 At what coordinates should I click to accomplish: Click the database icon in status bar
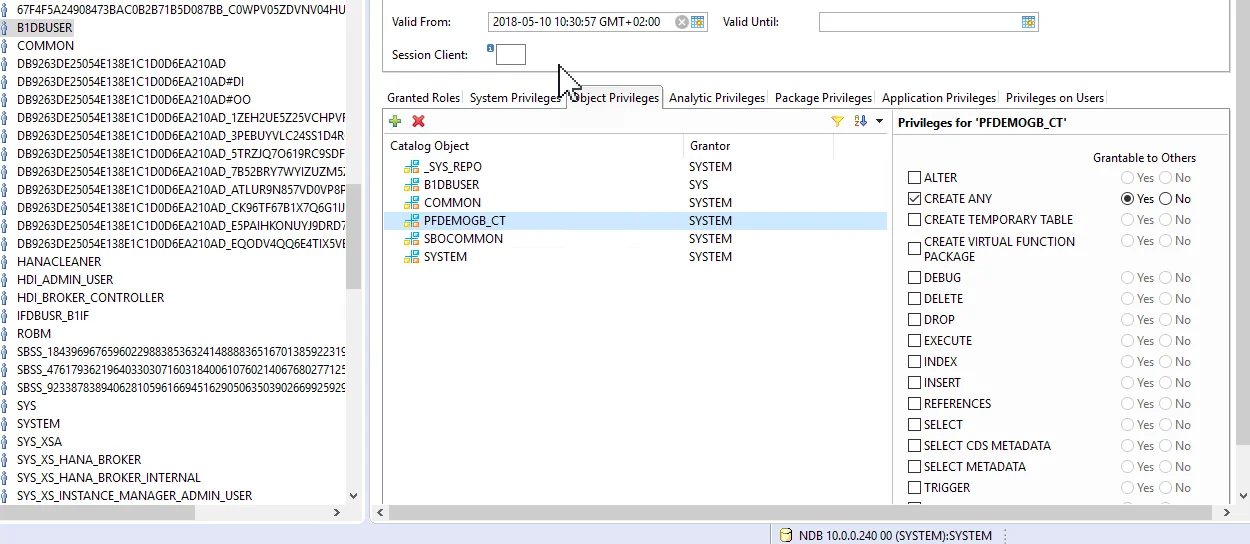pos(786,535)
